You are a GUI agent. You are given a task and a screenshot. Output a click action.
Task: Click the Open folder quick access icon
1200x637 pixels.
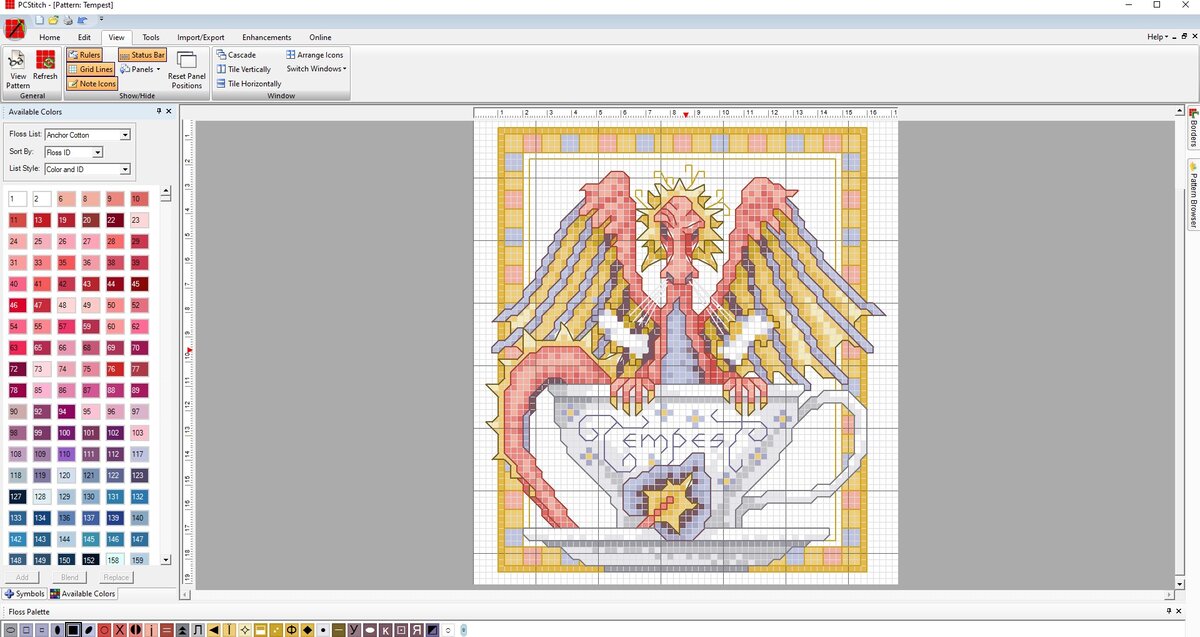tap(53, 20)
